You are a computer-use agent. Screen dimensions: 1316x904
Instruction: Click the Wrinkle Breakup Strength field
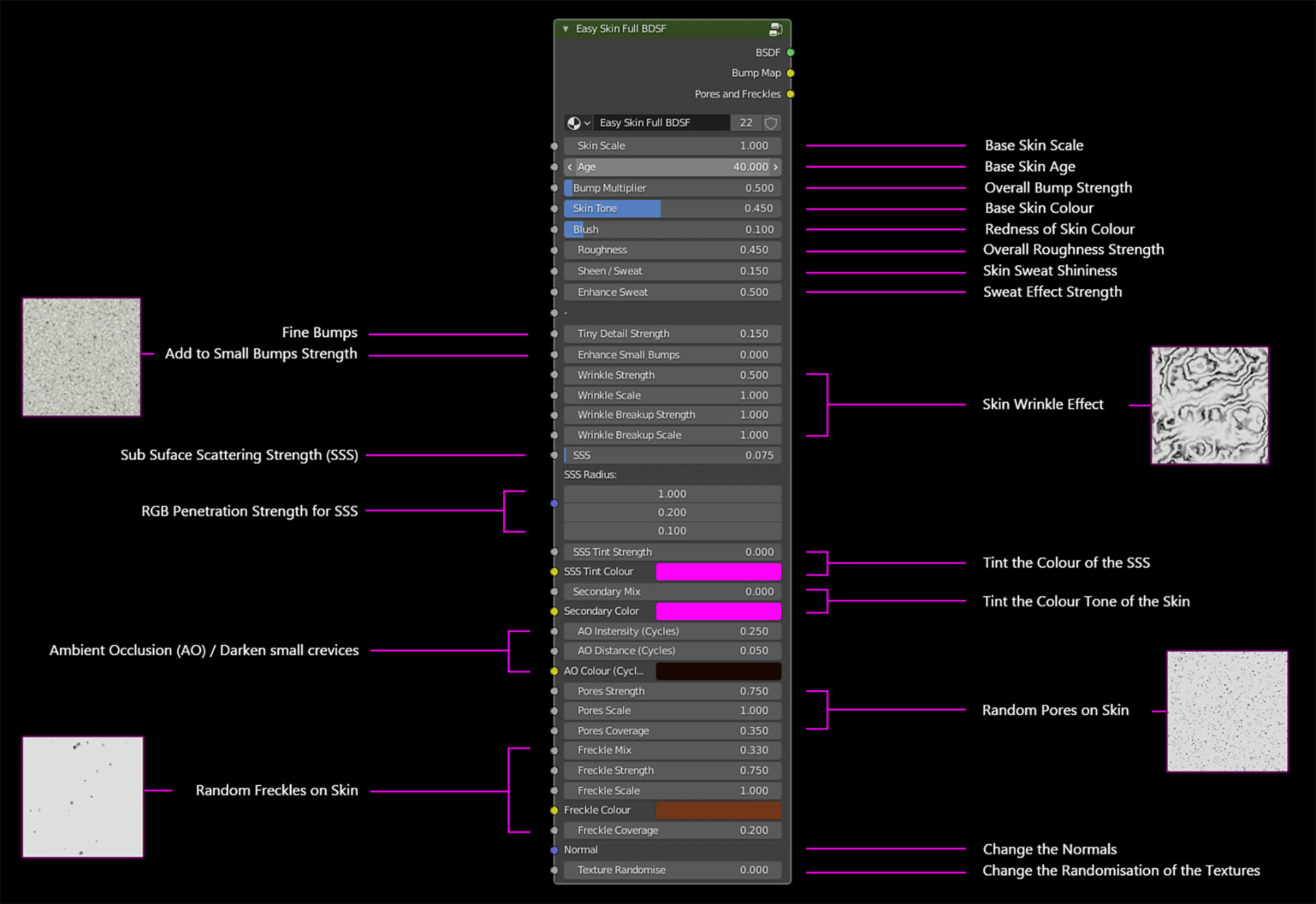pos(672,415)
